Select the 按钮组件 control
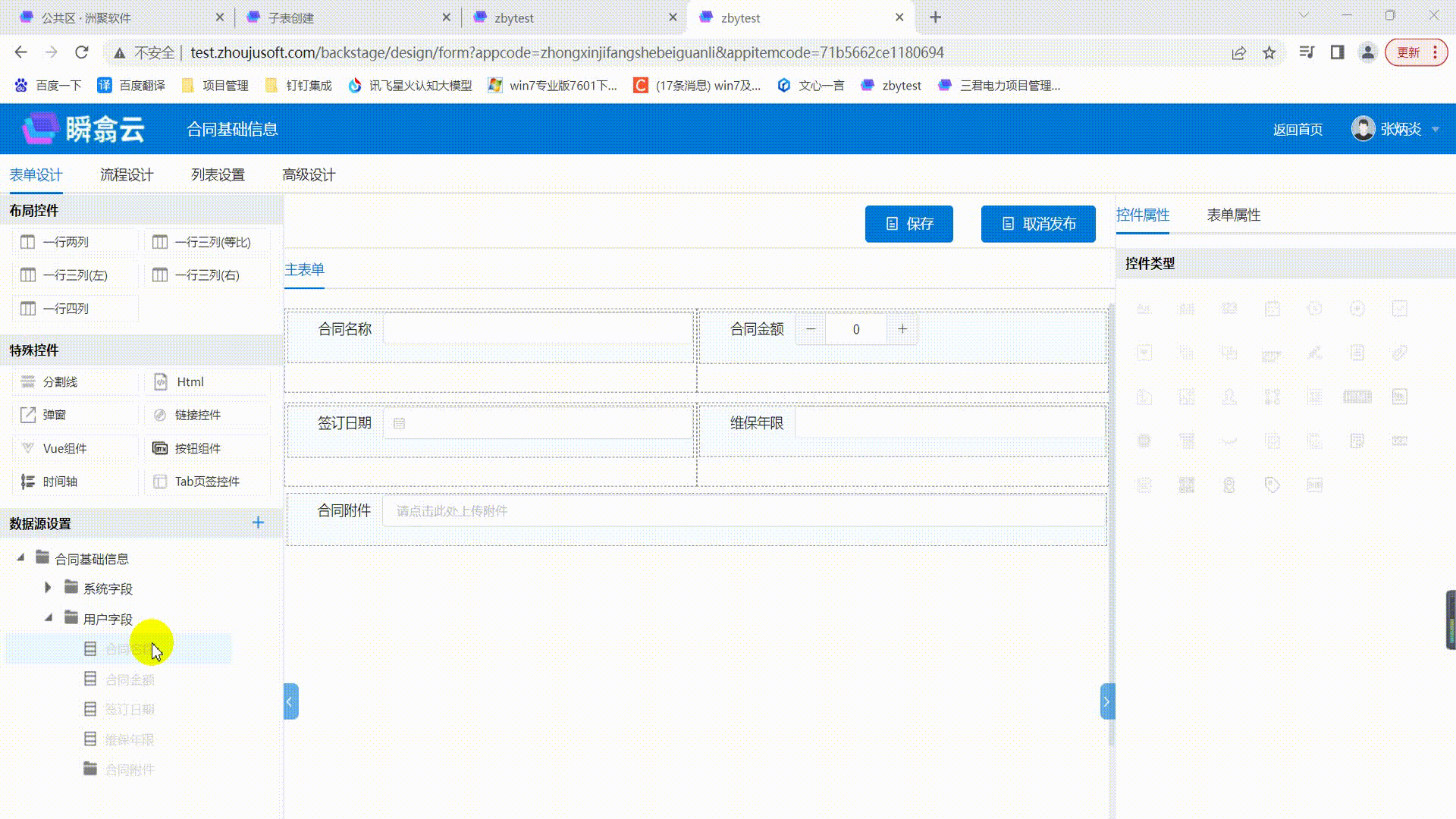Image resolution: width=1456 pixels, height=819 pixels. click(x=197, y=448)
